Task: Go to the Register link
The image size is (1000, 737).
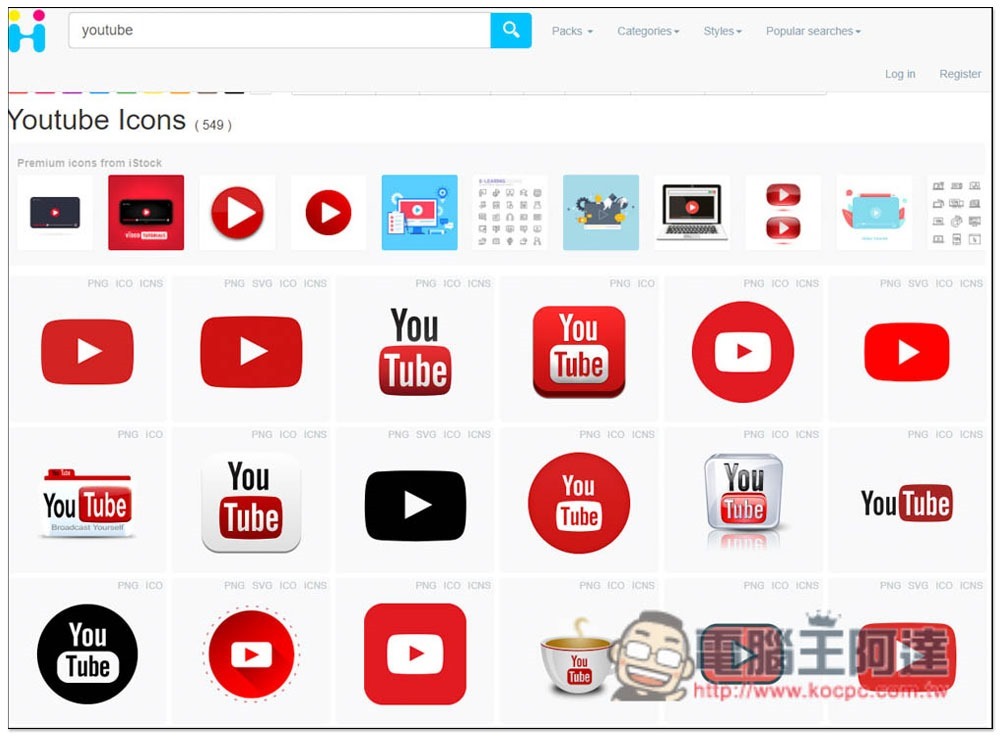Action: (960, 74)
